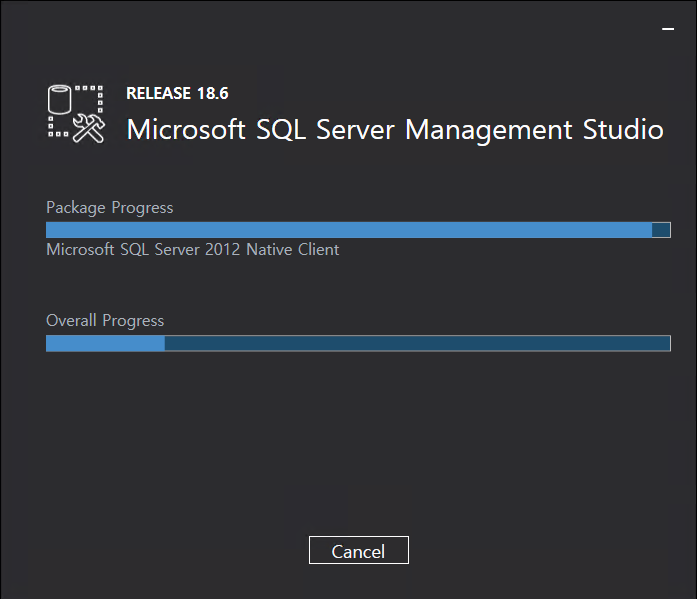Click the word Management in the title

coord(489,130)
